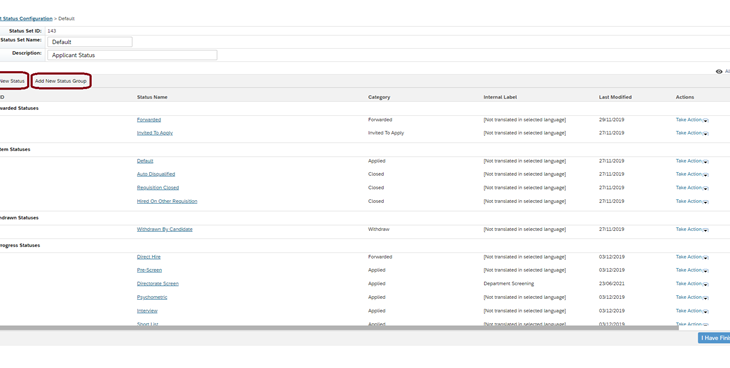Screen dimensions: 730x368
Task: Click the Internal Label column header
Action: [x=500, y=97]
